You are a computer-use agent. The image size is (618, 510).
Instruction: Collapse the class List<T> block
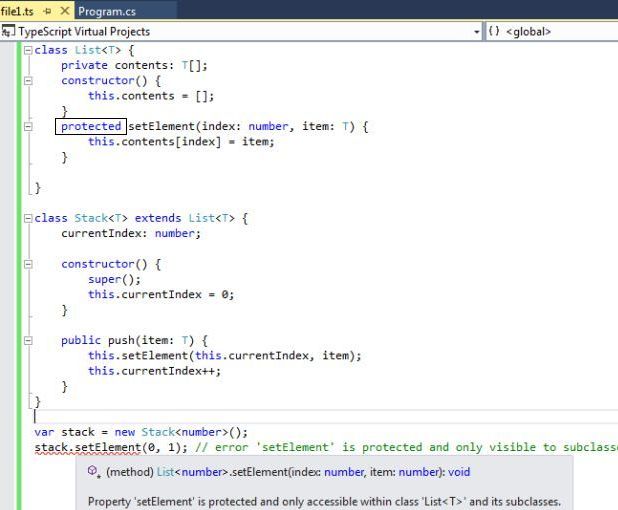[28, 50]
